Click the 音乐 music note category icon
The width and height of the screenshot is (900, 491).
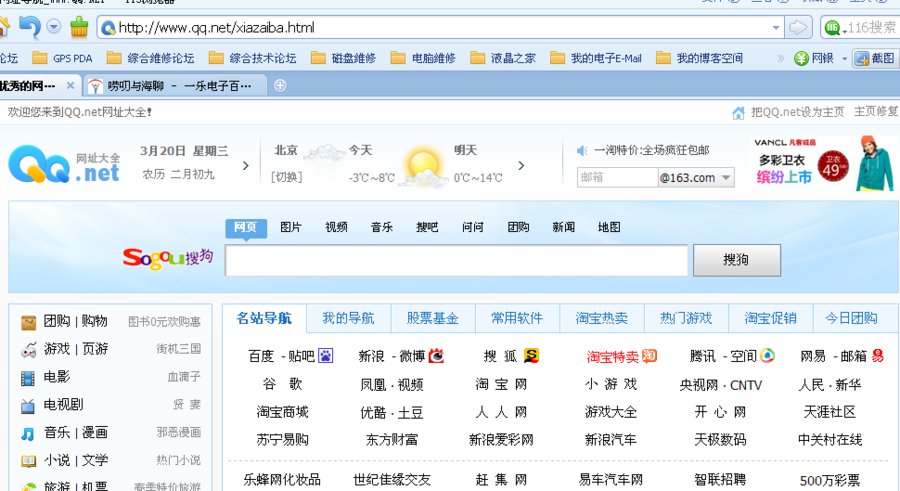(x=28, y=434)
